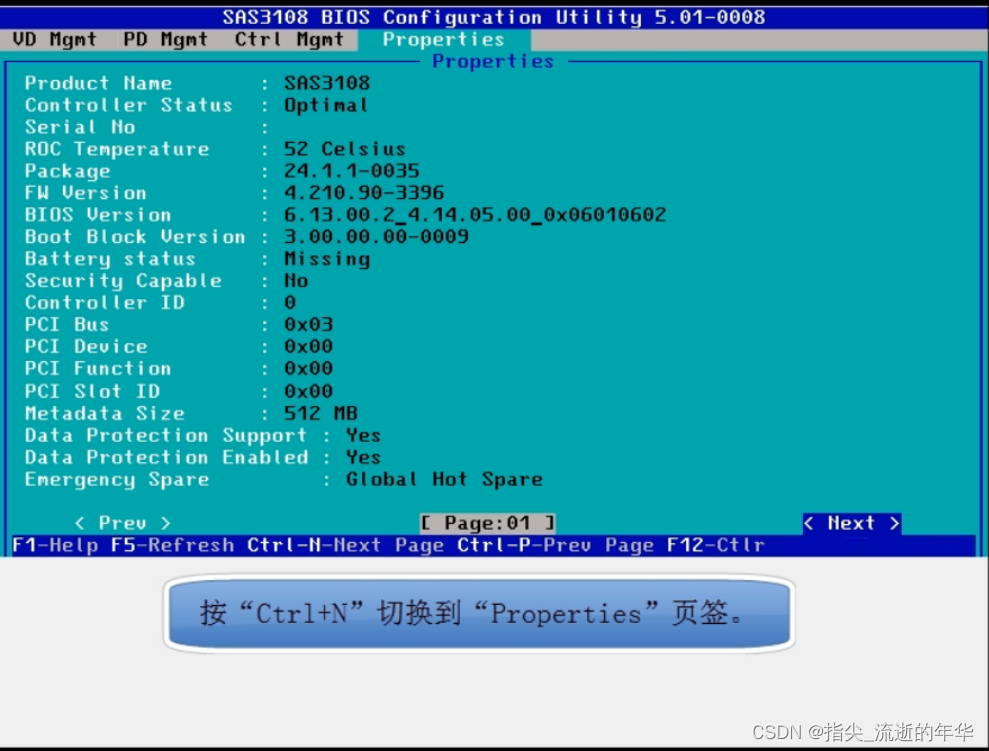The image size is (989, 751).
Task: Click the PCI Slot ID value 0x00
Action: [x=308, y=391]
